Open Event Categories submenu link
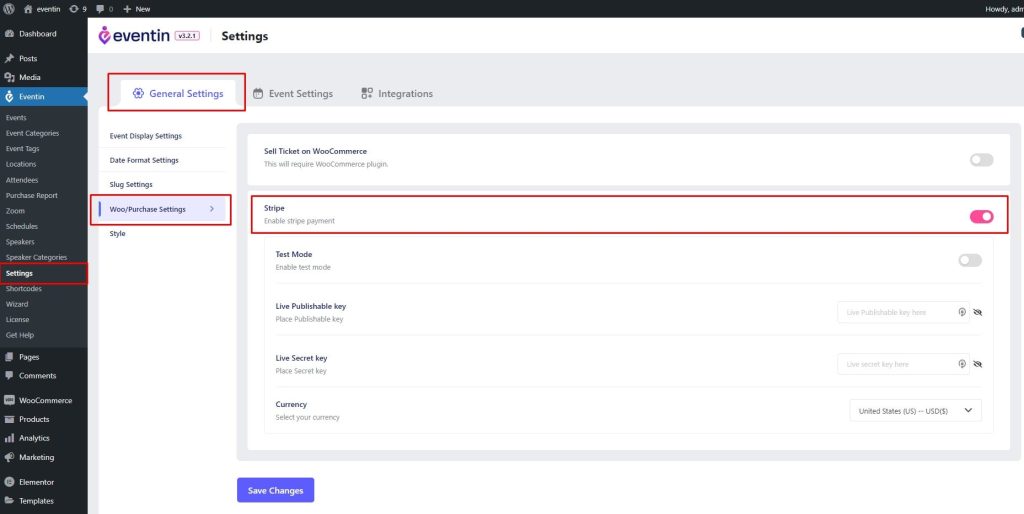The width and height of the screenshot is (1024, 514). coord(33,133)
